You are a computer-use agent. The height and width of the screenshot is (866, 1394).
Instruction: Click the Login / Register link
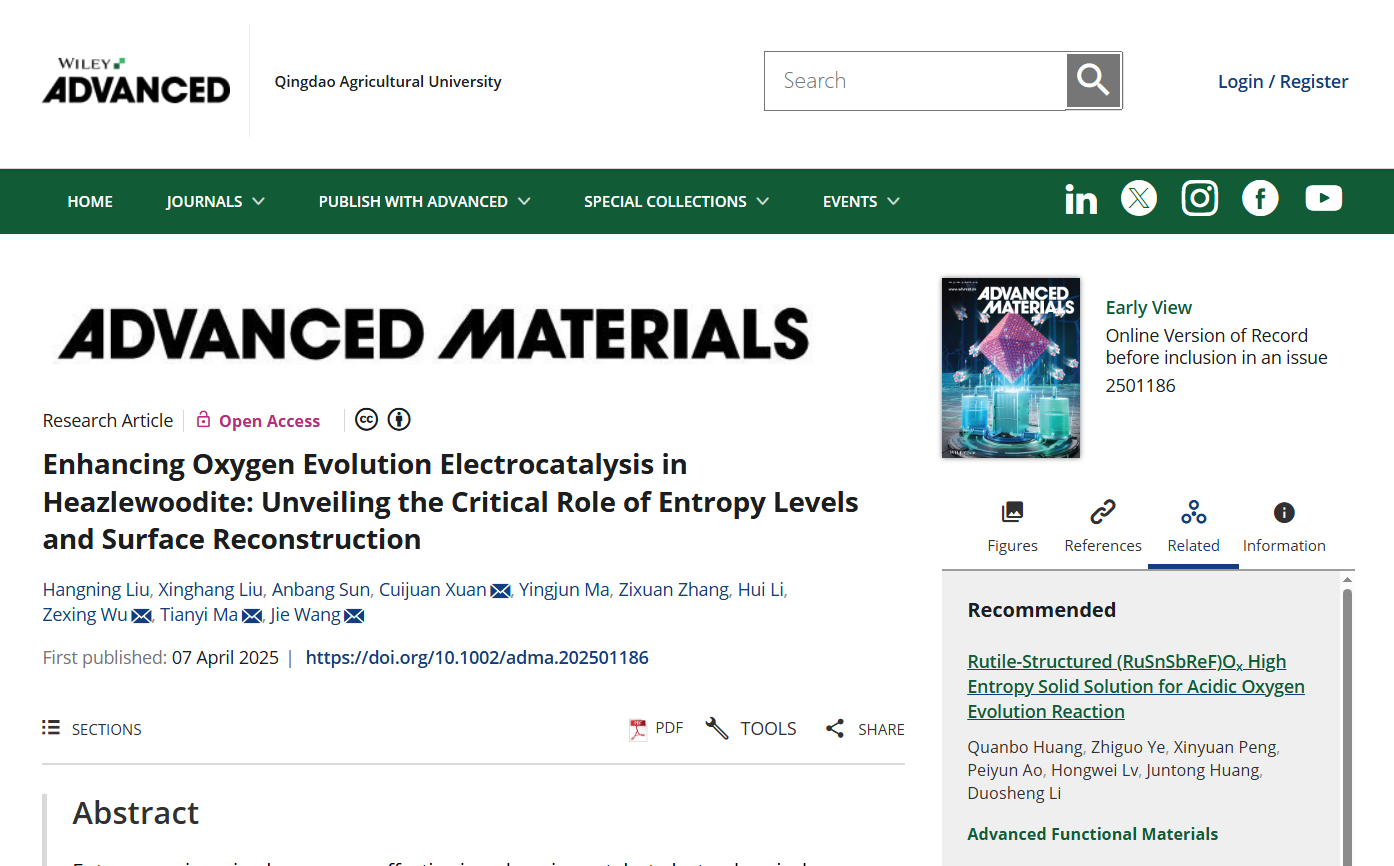click(1282, 82)
